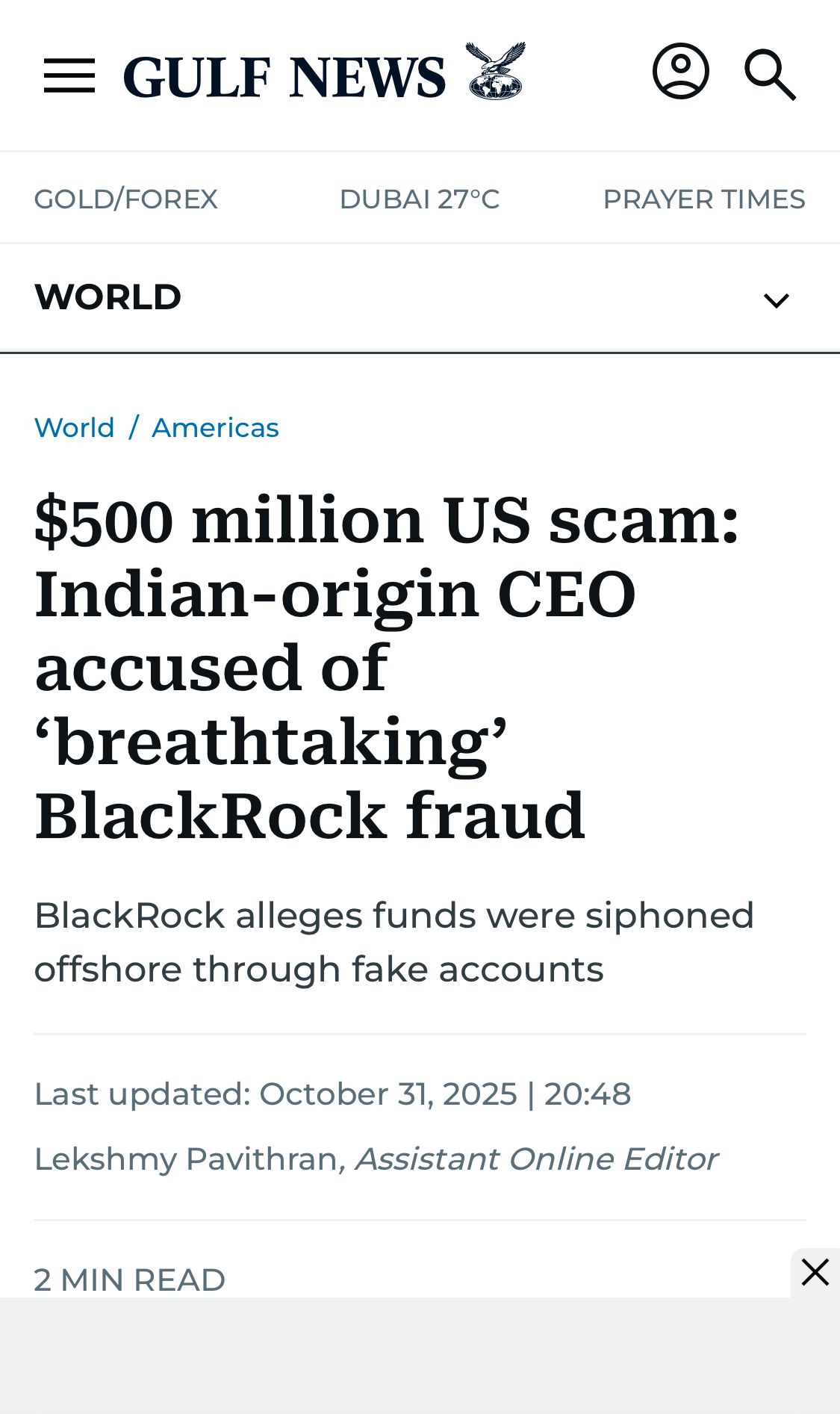Open PRAYER TIMES from the top bar
Image resolution: width=840 pixels, height=1414 pixels.
click(703, 199)
